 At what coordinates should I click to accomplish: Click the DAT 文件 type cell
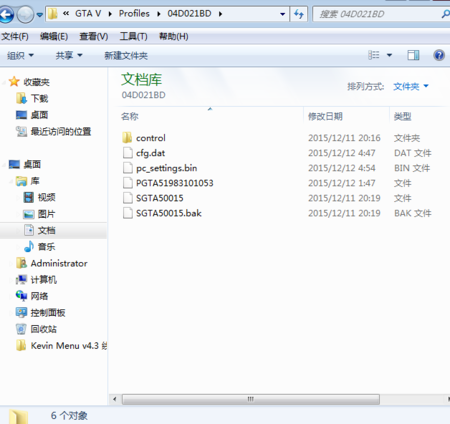413,153
